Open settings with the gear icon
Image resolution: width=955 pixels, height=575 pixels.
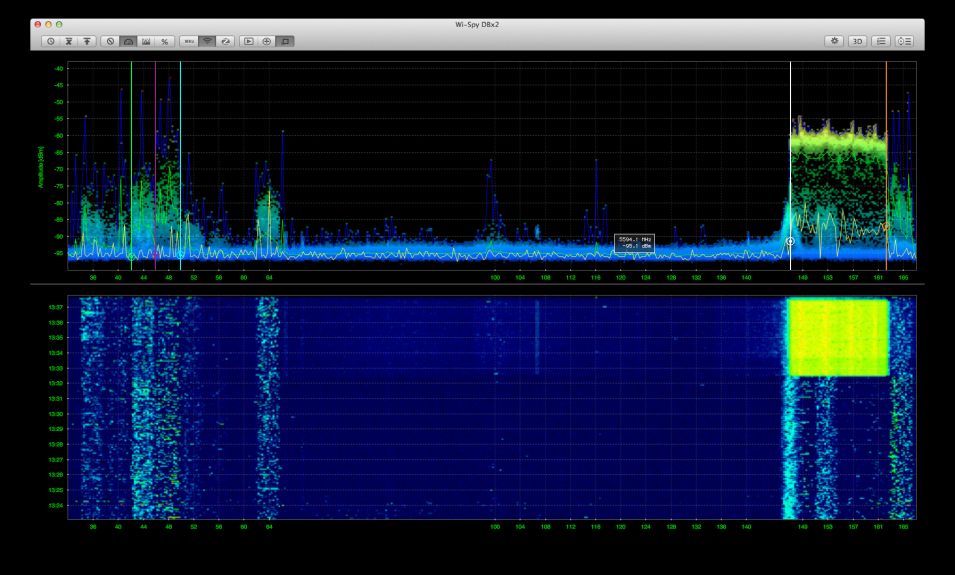pos(833,41)
